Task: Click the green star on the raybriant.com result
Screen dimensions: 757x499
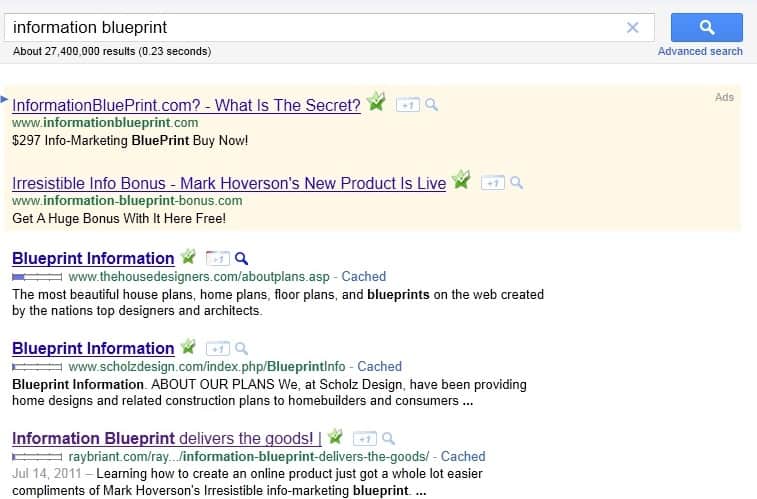Action: [x=336, y=437]
